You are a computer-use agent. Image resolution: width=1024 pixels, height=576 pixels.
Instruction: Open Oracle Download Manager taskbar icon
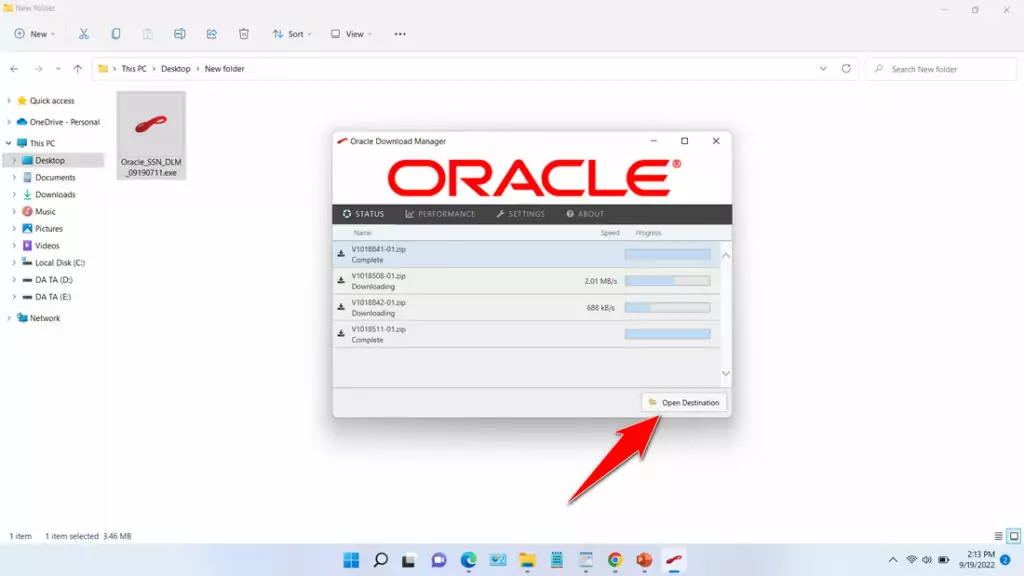point(673,560)
